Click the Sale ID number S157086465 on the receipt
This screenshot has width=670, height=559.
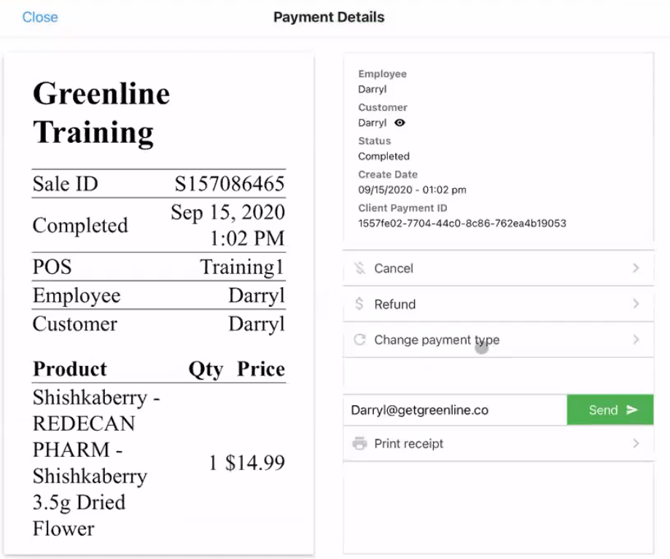pos(229,184)
